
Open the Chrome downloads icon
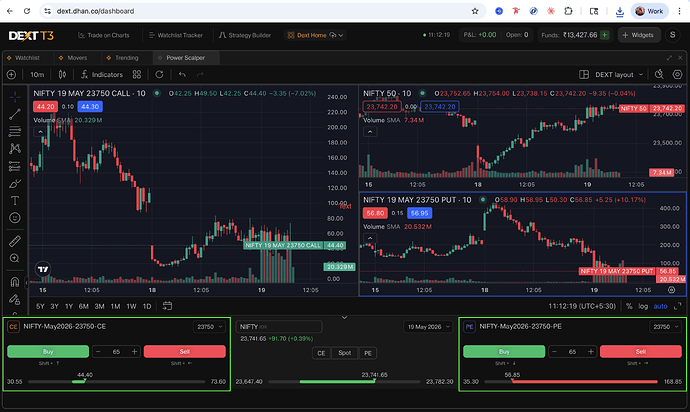point(620,11)
